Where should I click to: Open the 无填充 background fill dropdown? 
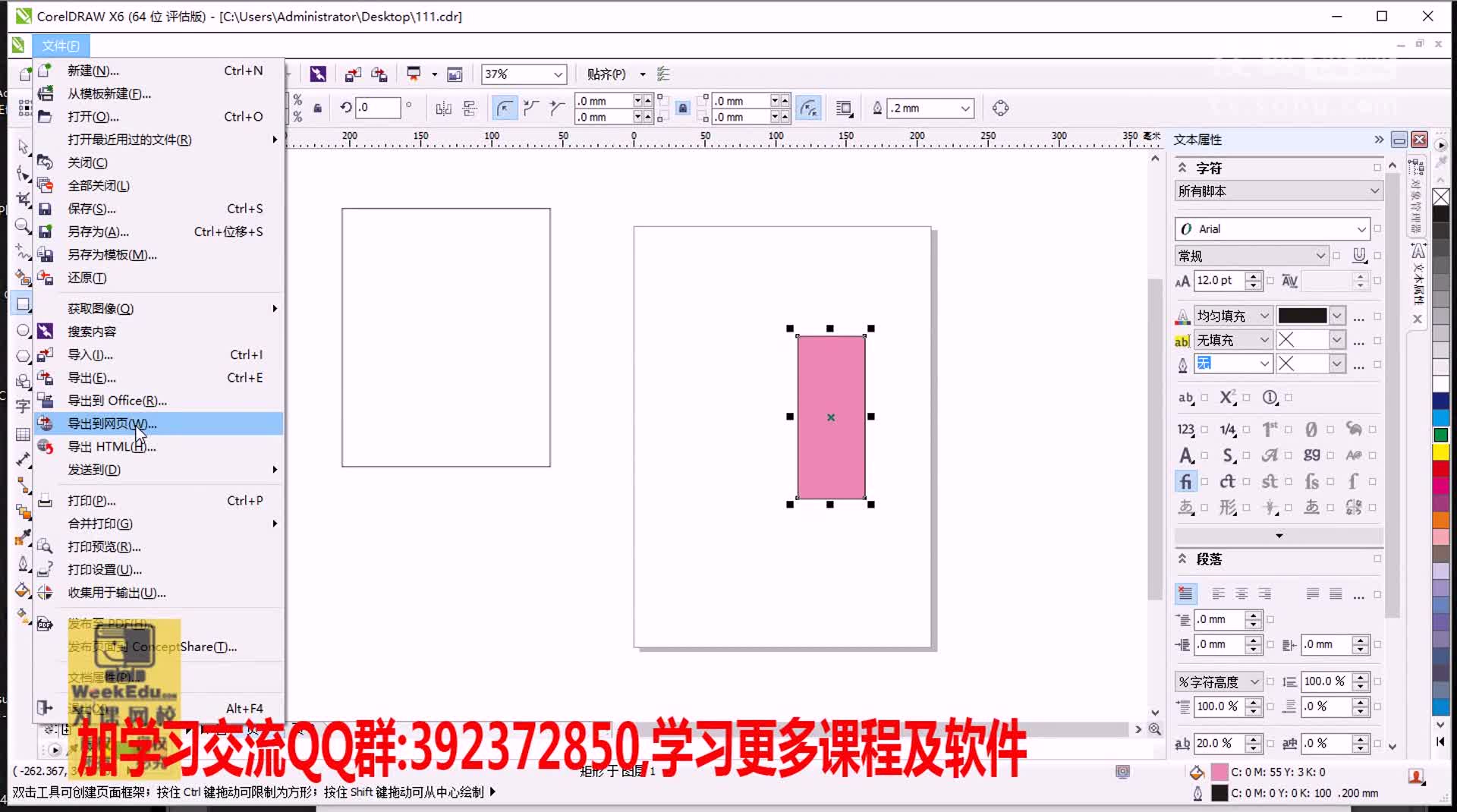pyautogui.click(x=1264, y=340)
